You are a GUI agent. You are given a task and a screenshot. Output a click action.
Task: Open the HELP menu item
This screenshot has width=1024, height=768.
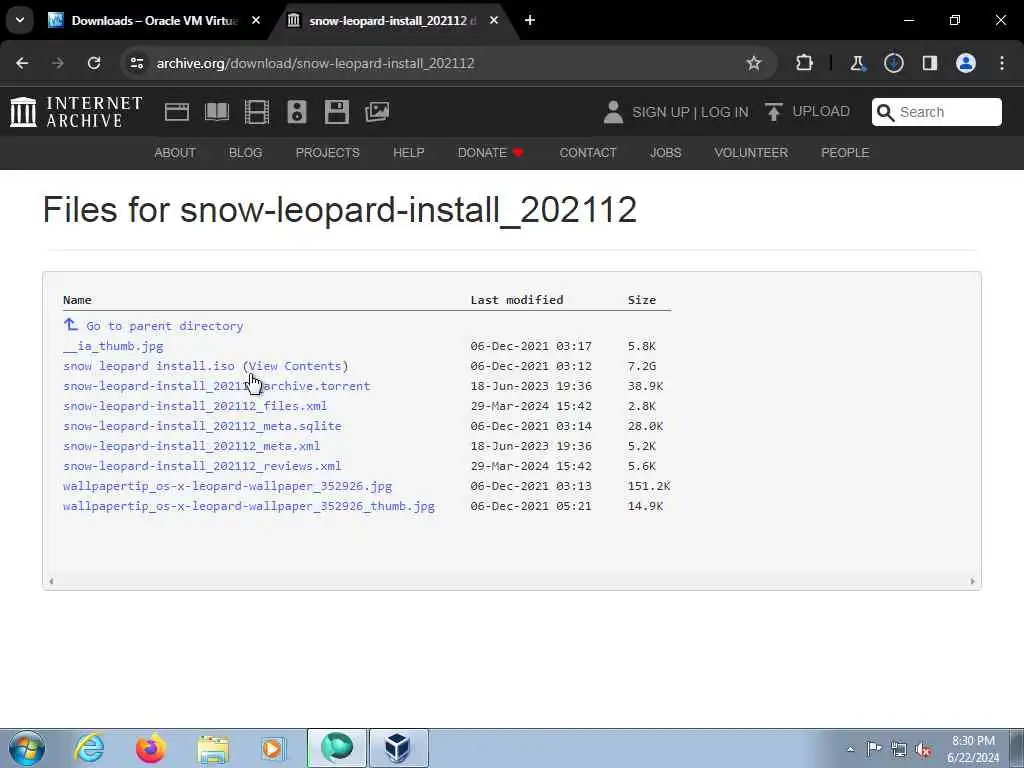point(409,153)
